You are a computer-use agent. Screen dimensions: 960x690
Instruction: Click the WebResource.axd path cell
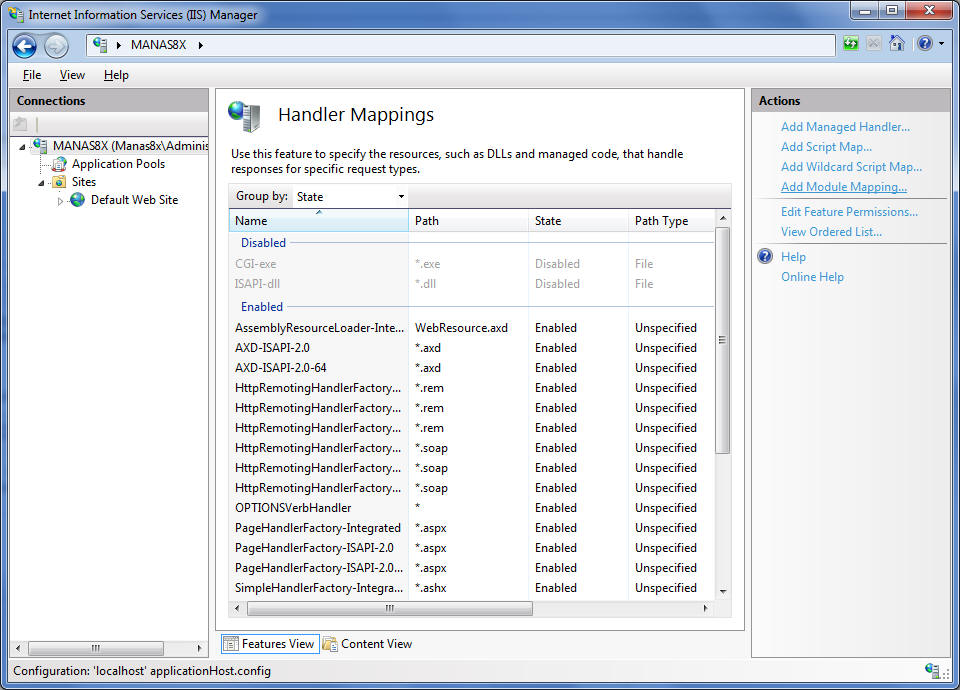461,328
